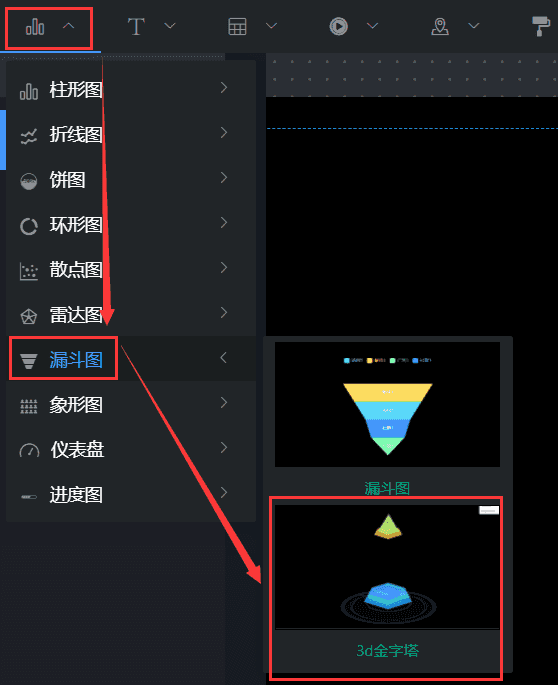Pick the funnel chart preview thumbnail
Viewport: 558px width, 685px height.
click(x=387, y=405)
